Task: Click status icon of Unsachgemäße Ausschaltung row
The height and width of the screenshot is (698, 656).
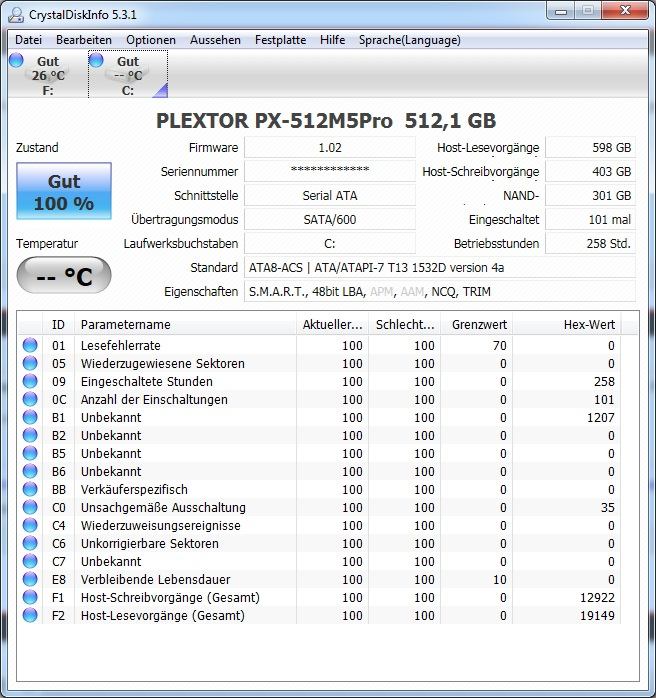Action: (x=30, y=507)
